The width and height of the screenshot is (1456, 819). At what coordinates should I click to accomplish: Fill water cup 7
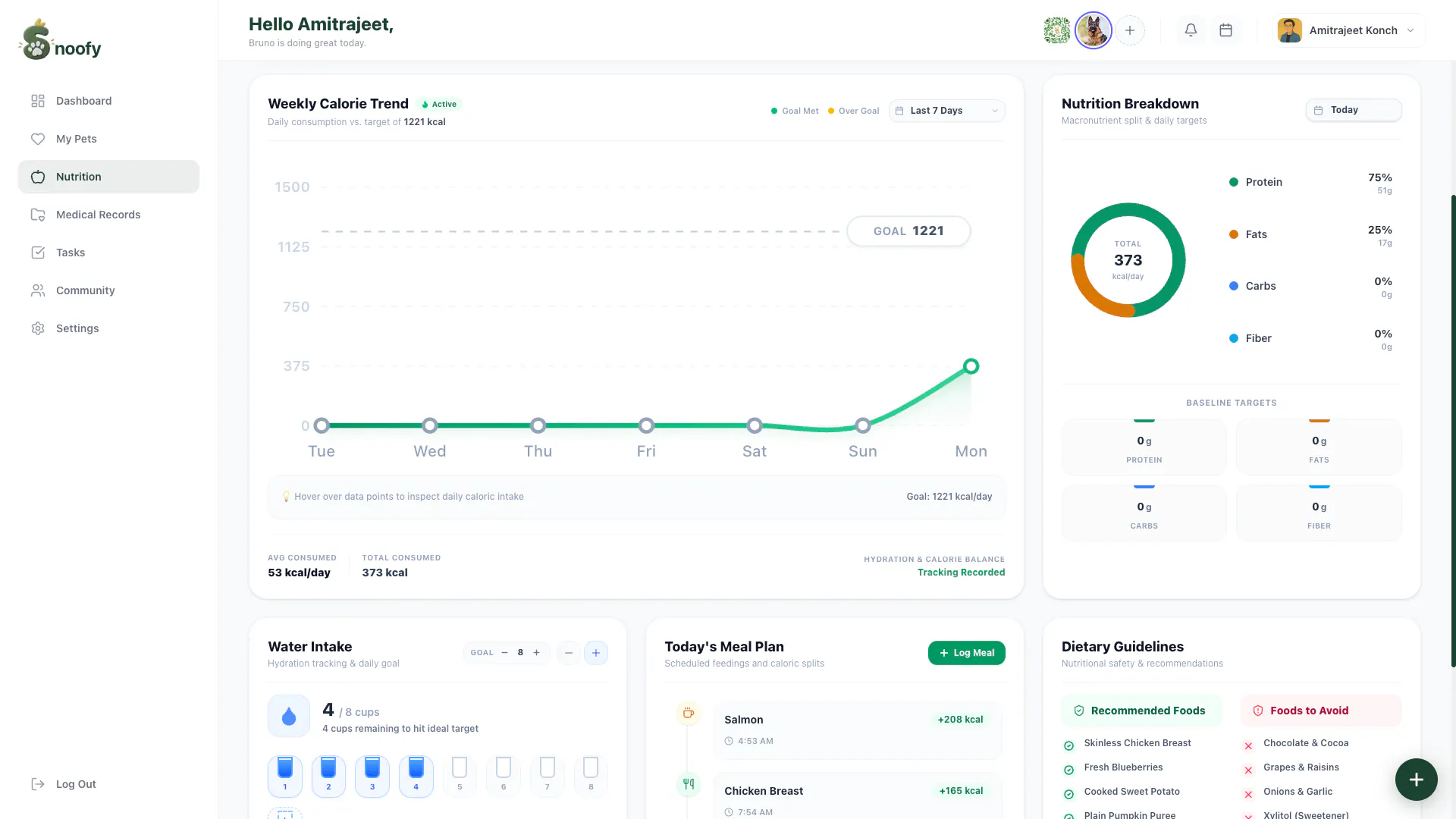(548, 776)
